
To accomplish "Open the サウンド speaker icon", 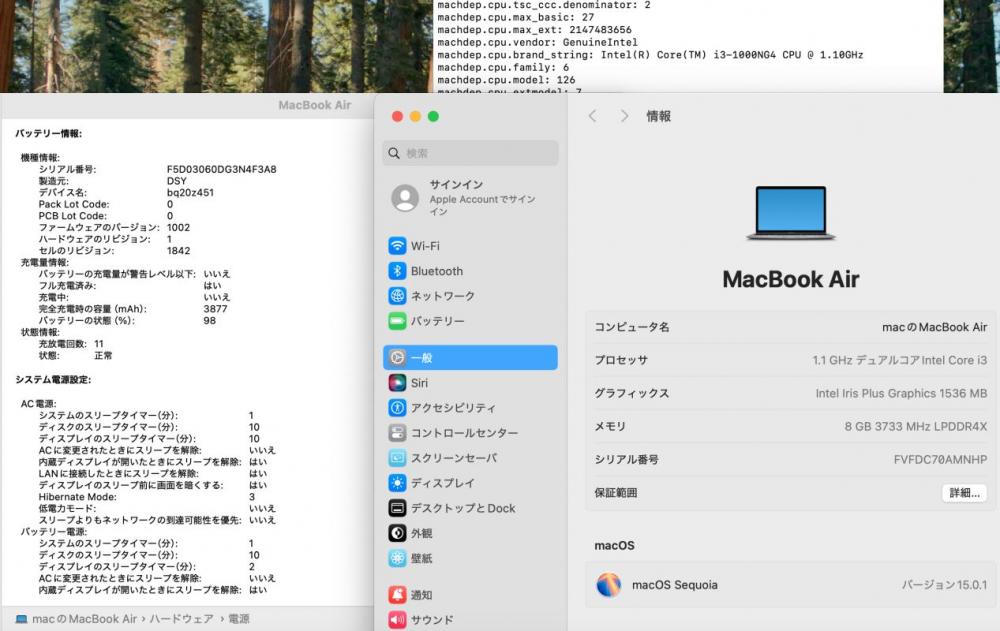I will pos(397,620).
